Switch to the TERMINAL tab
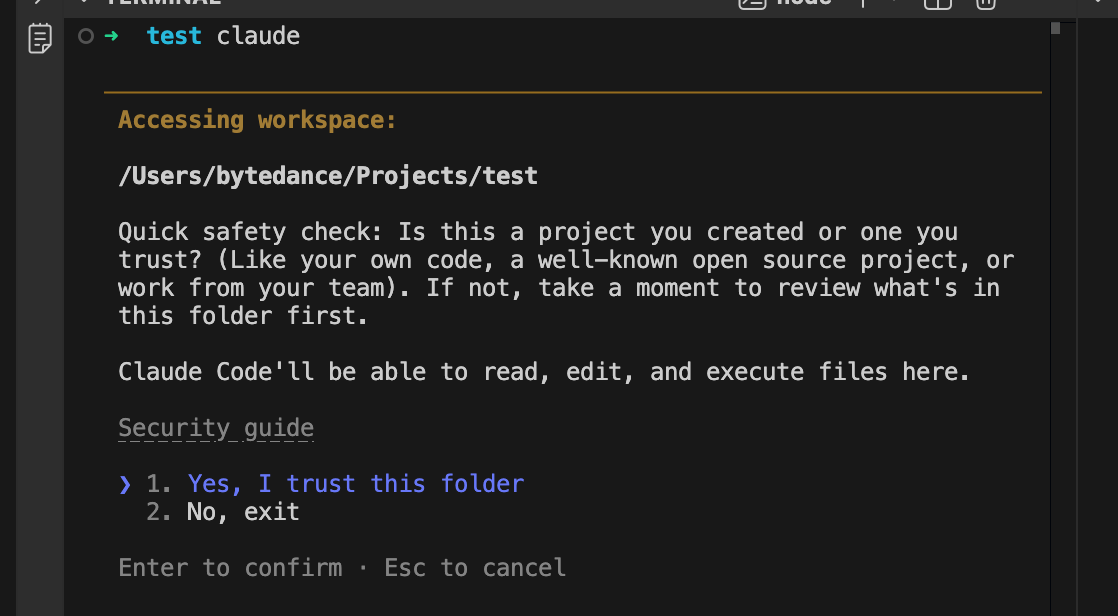 pos(163,2)
